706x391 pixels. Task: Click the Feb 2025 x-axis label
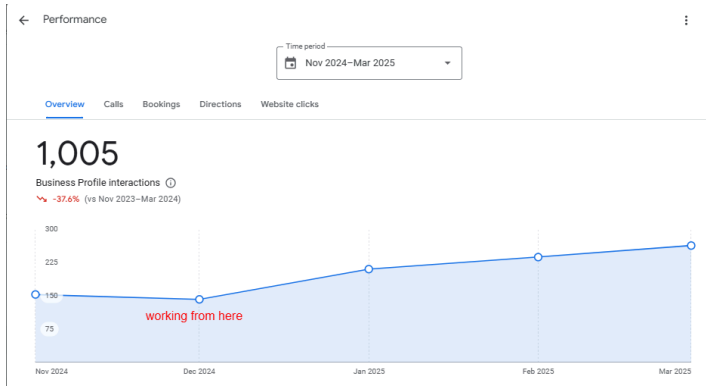point(538,371)
